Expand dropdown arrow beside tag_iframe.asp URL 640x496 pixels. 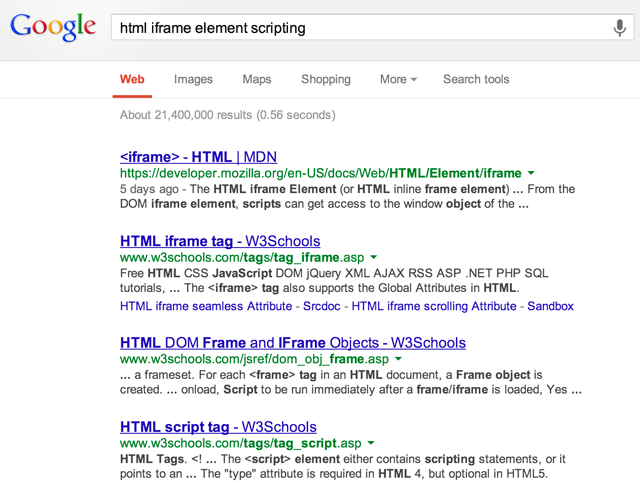coord(373,258)
